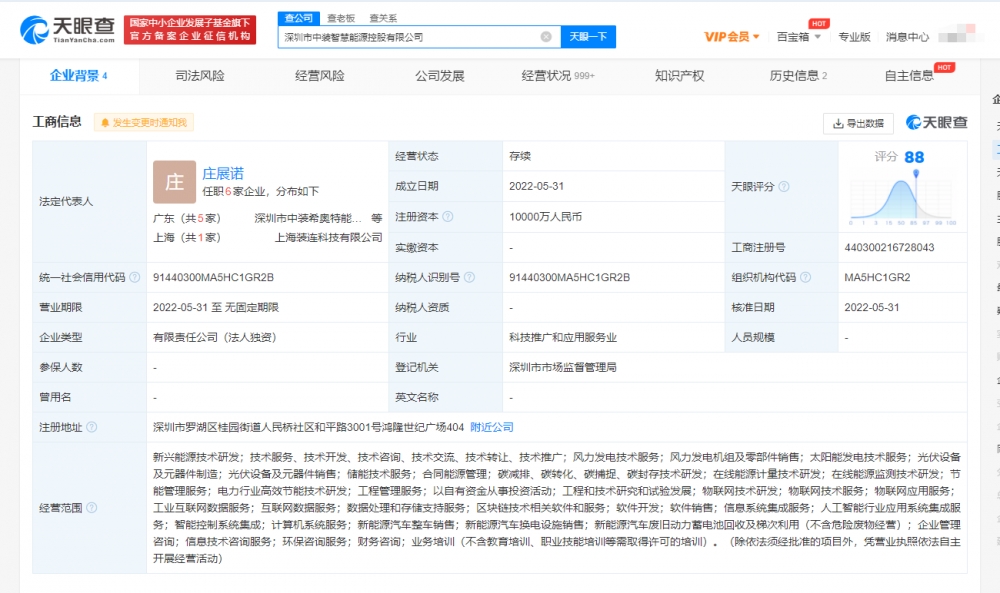Click the score distribution chart marker
Screen dimensions: 1000x593
916,173
